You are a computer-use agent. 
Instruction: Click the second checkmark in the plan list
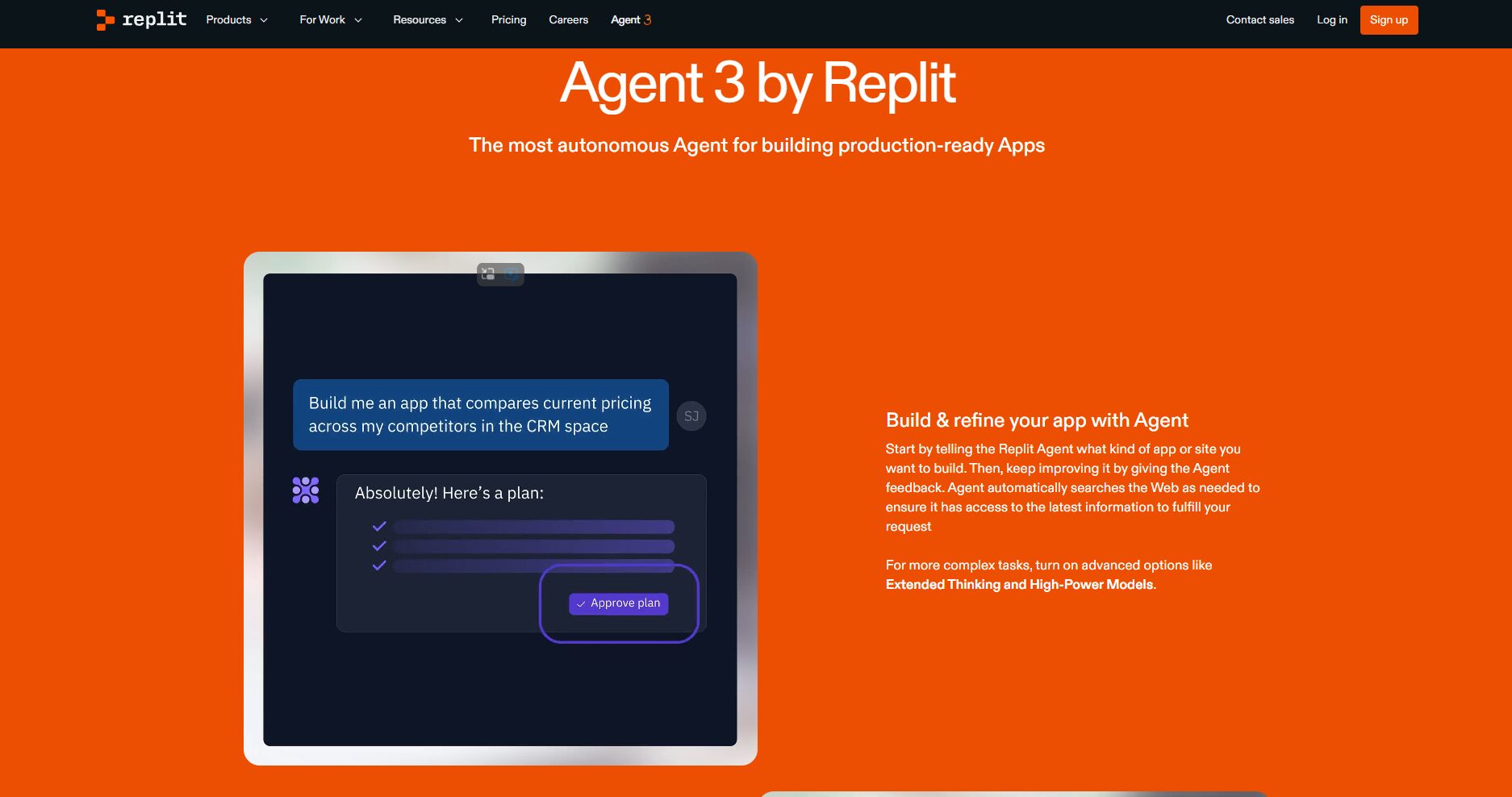tap(379, 546)
